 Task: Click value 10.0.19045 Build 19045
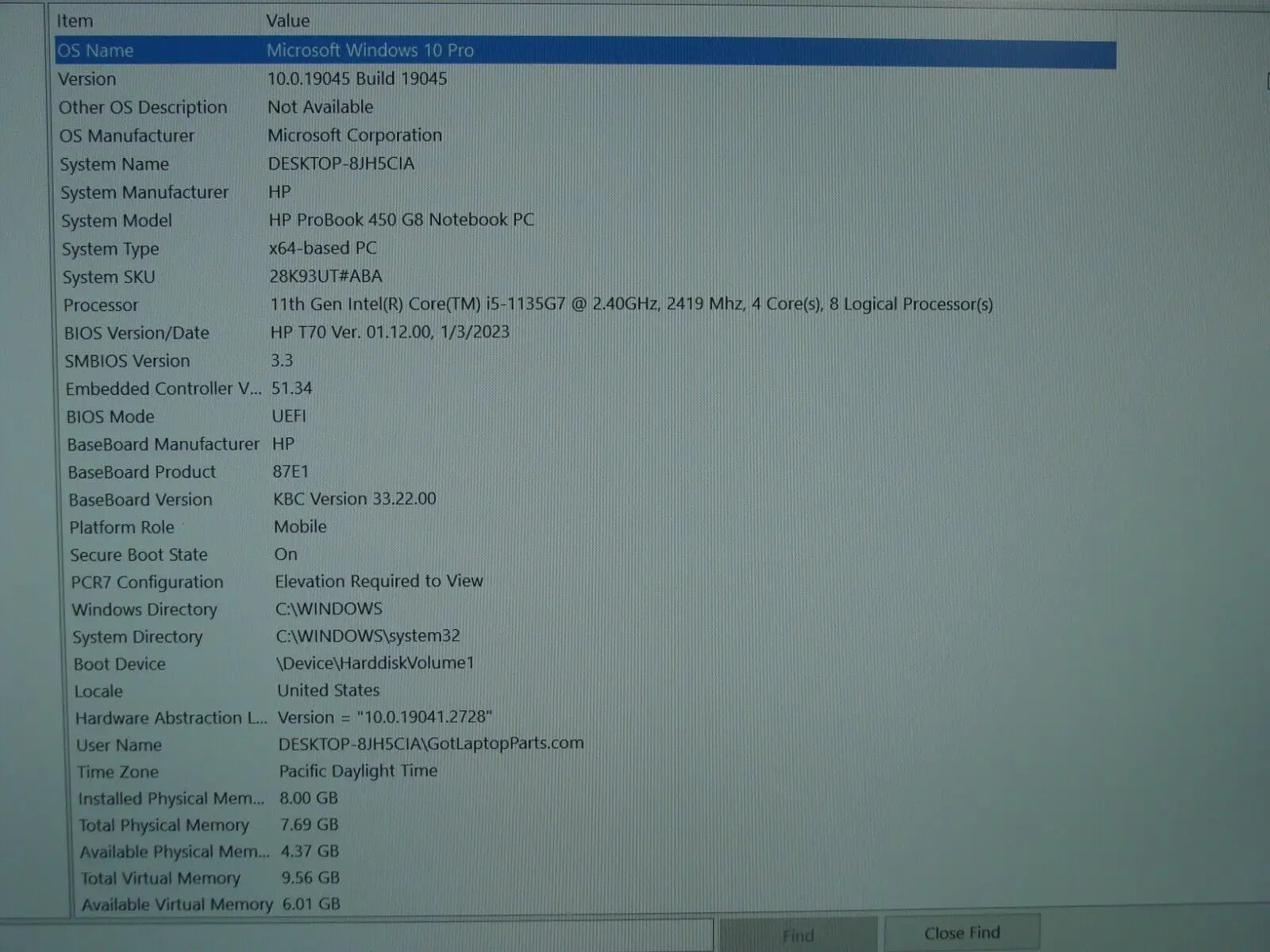point(357,79)
